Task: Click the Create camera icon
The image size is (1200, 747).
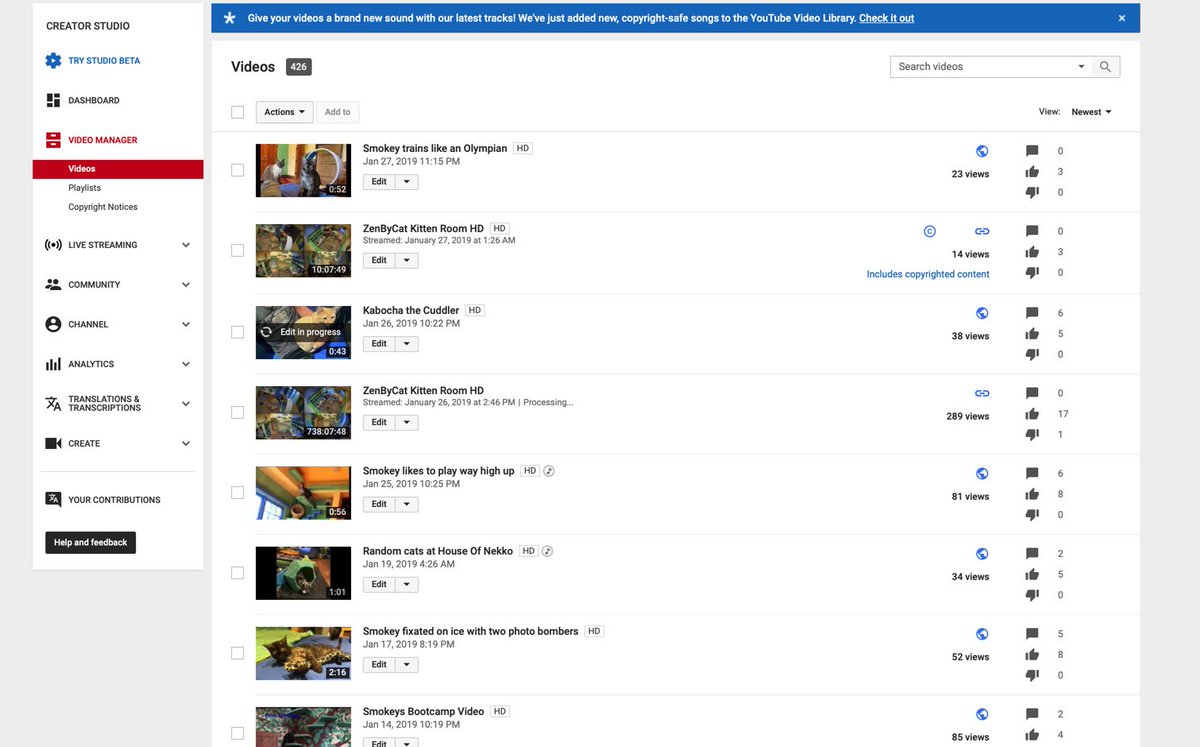Action: (53, 444)
